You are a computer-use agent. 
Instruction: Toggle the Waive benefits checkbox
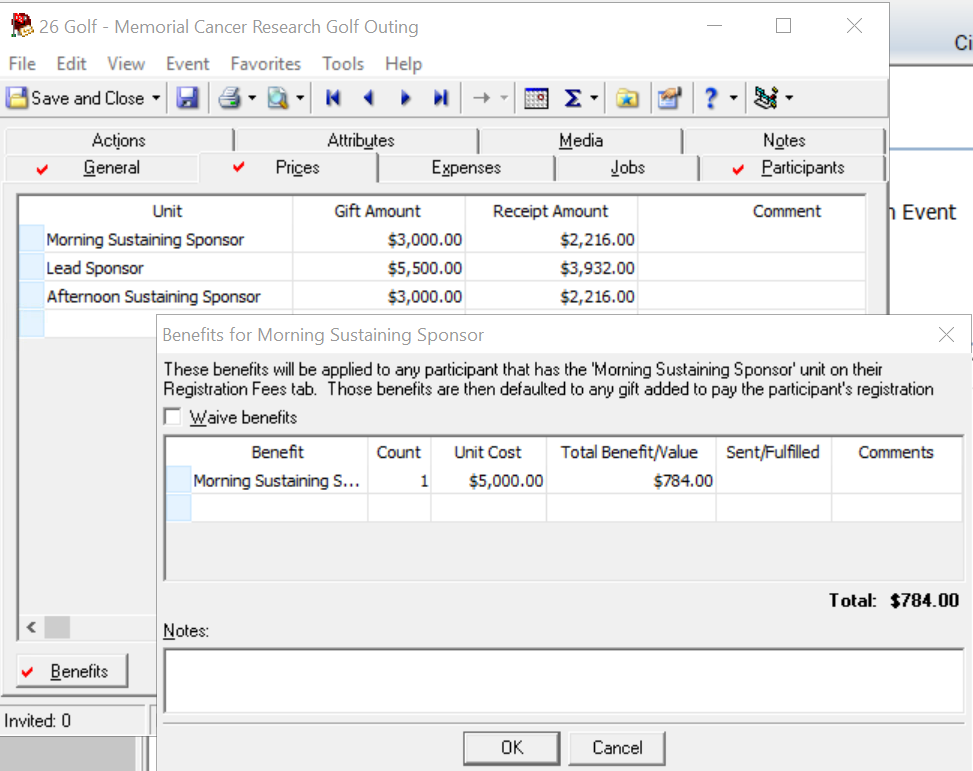[173, 417]
